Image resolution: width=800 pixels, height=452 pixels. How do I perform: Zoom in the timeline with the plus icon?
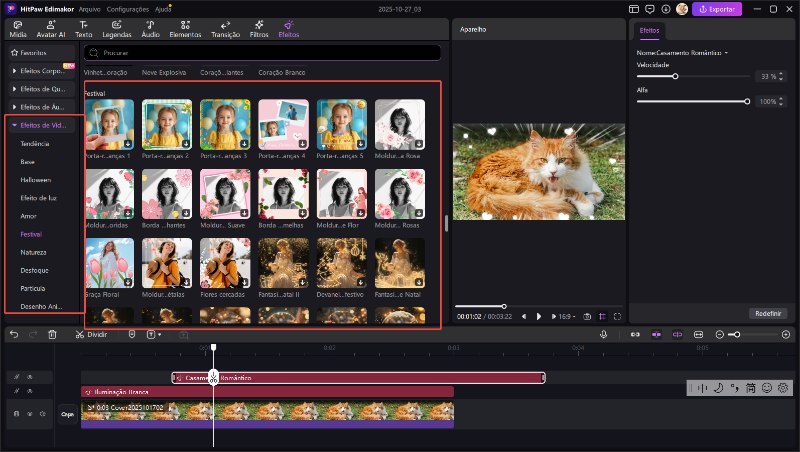[x=786, y=334]
